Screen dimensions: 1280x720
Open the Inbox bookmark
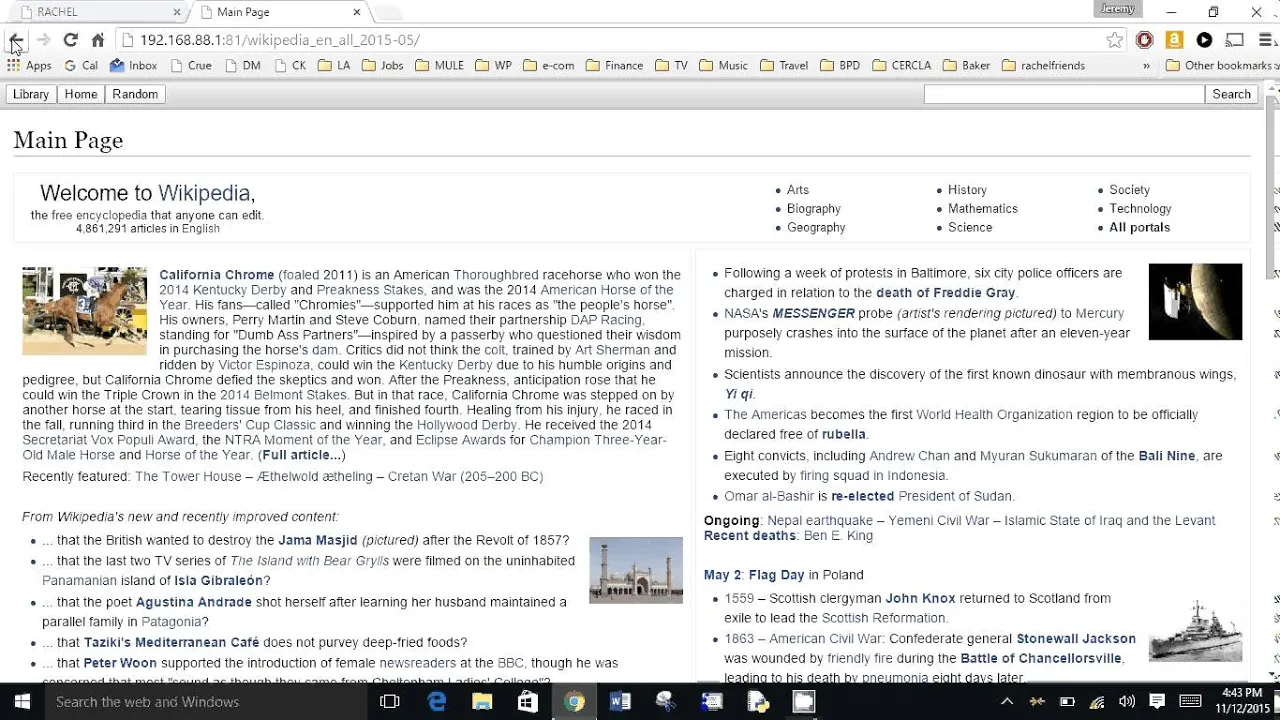(134, 66)
